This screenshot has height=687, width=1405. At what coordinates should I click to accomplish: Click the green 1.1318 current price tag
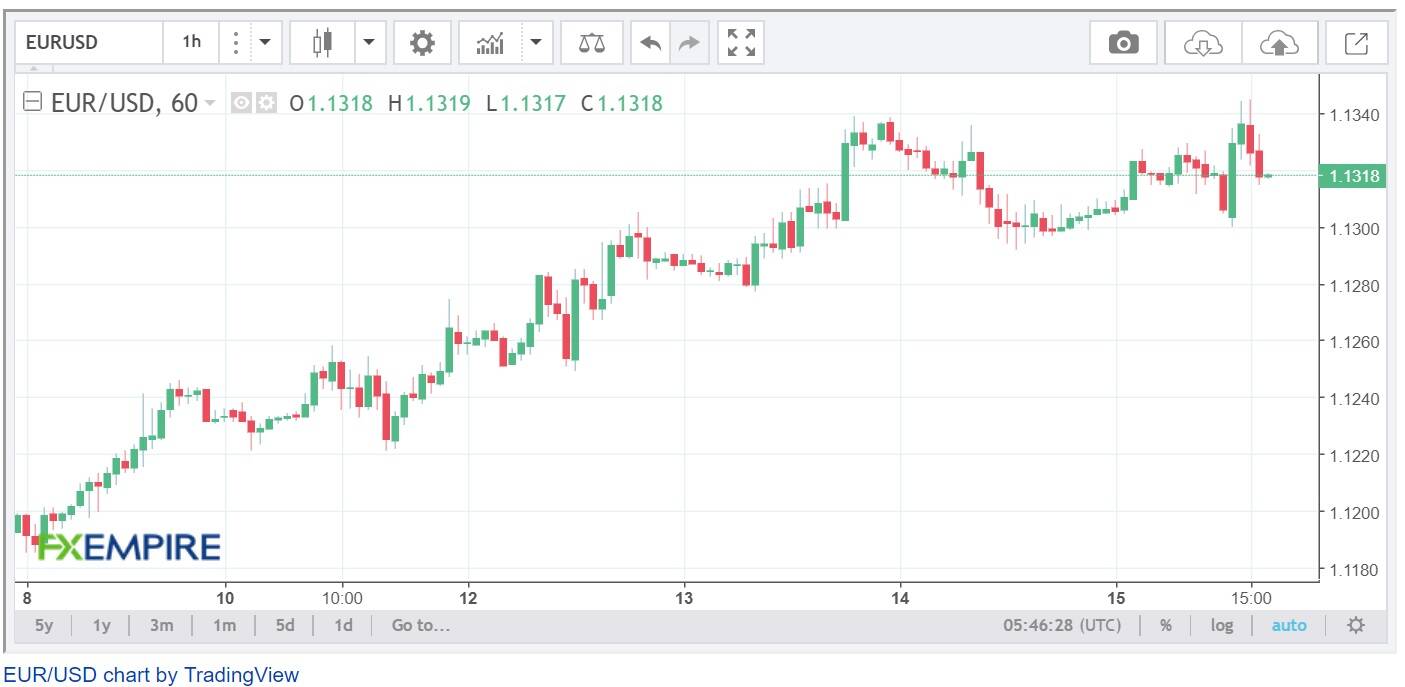(x=1354, y=176)
